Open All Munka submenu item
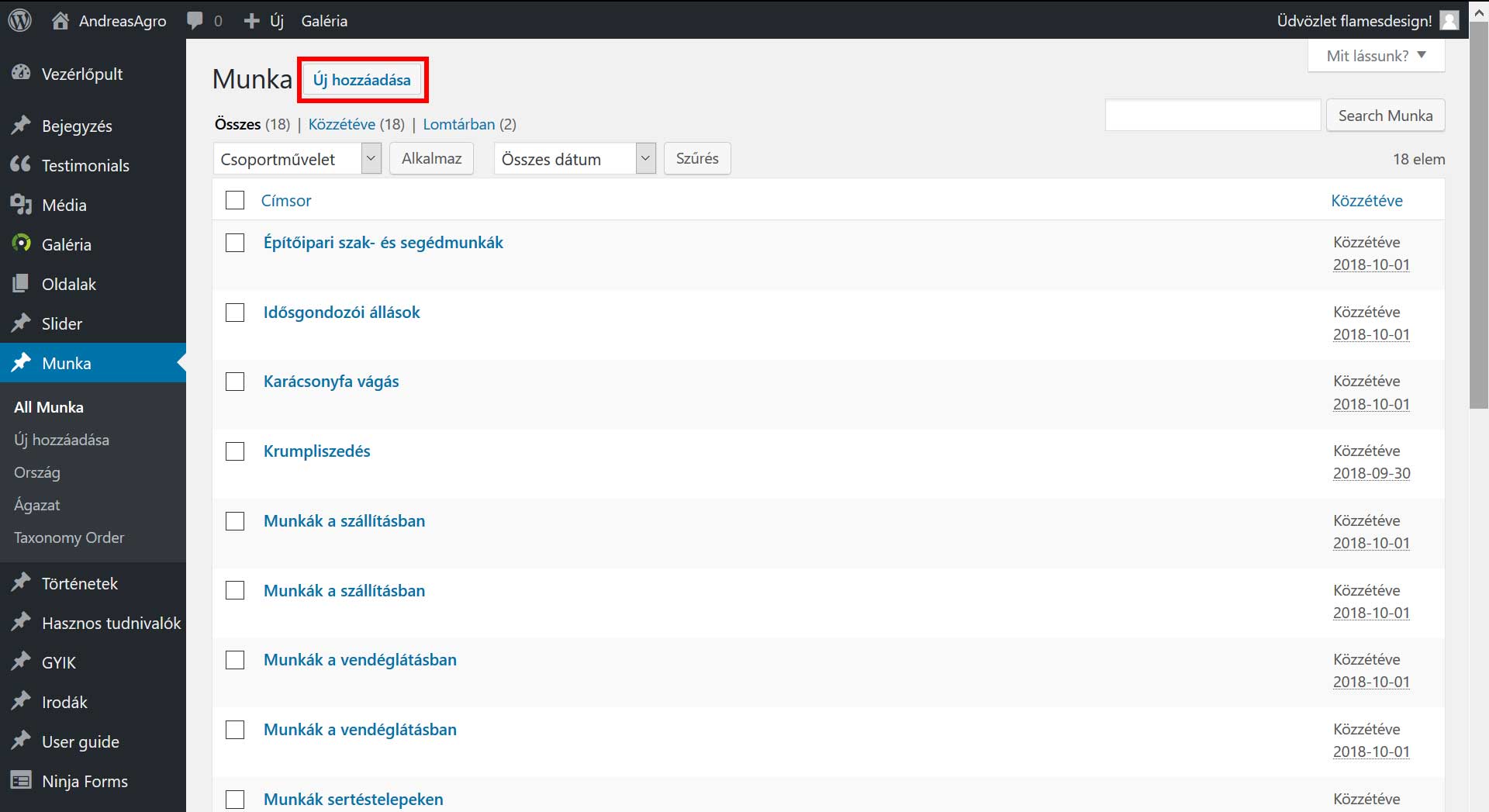Image resolution: width=1489 pixels, height=812 pixels. click(x=49, y=407)
